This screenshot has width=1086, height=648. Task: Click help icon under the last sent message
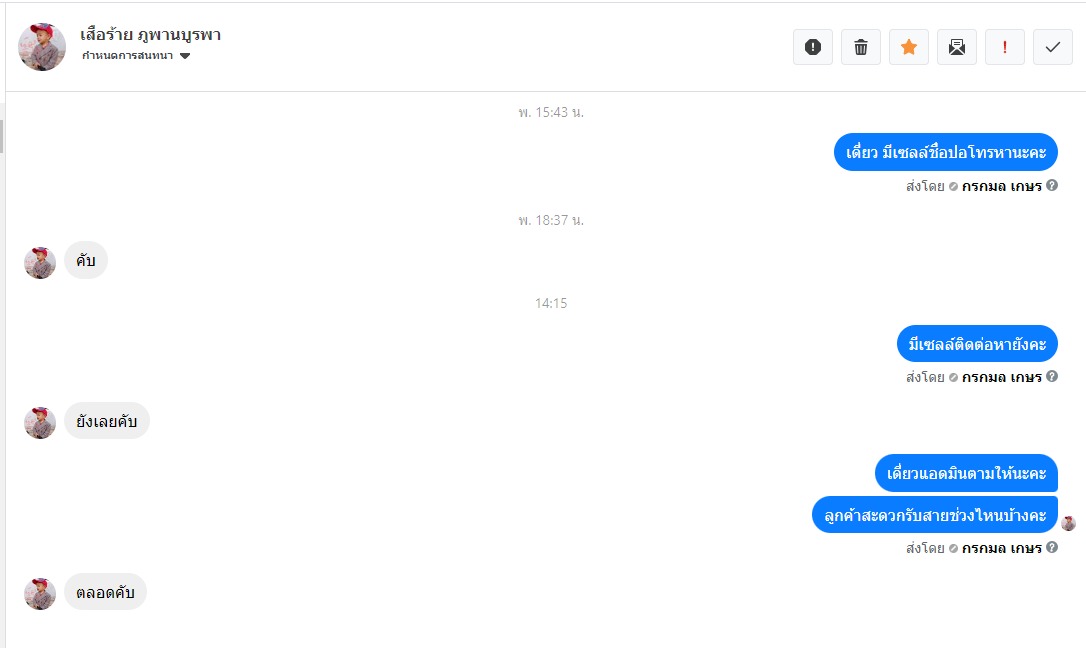[x=1051, y=547]
